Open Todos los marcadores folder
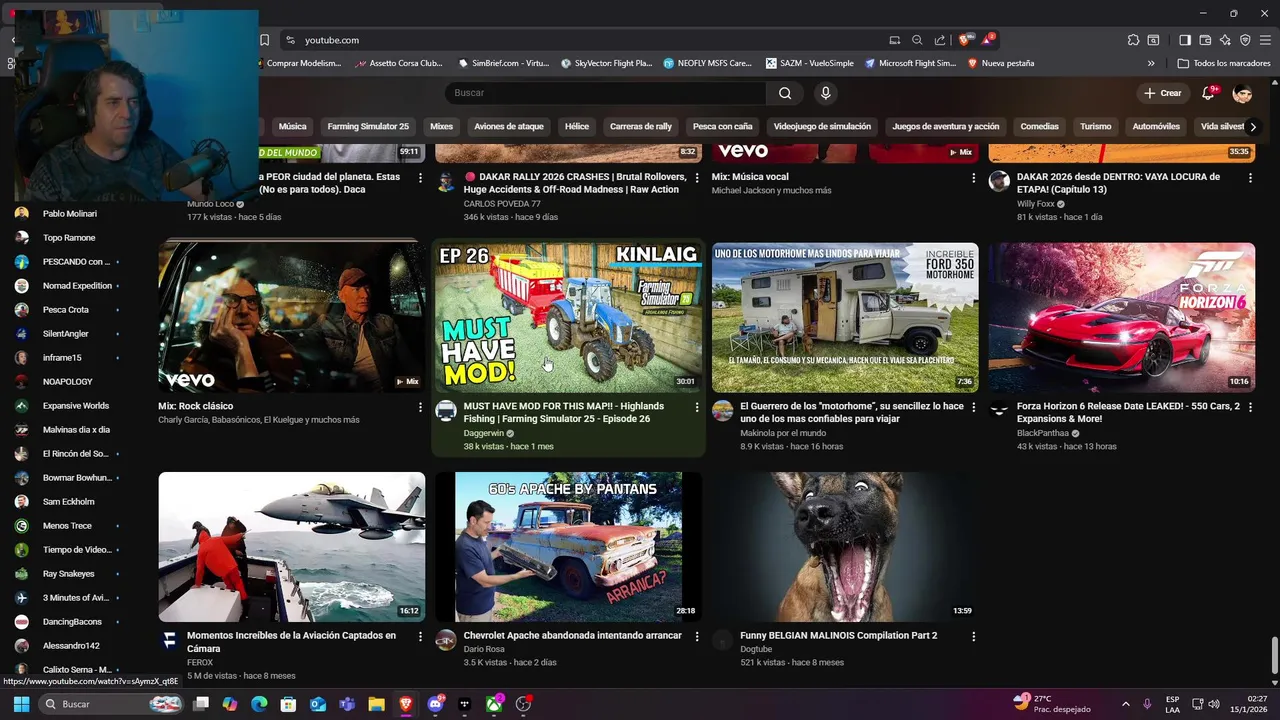Image resolution: width=1280 pixels, height=720 pixels. pos(1224,63)
